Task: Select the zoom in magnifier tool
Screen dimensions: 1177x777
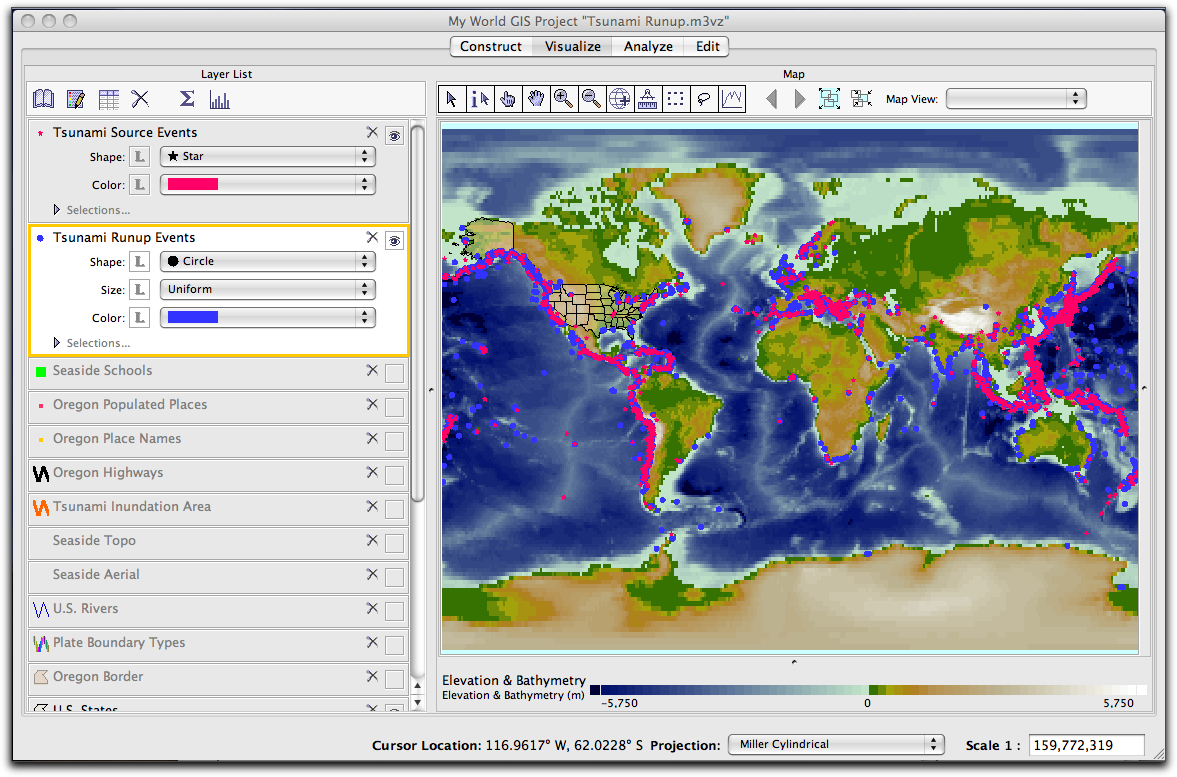Action: (x=564, y=98)
